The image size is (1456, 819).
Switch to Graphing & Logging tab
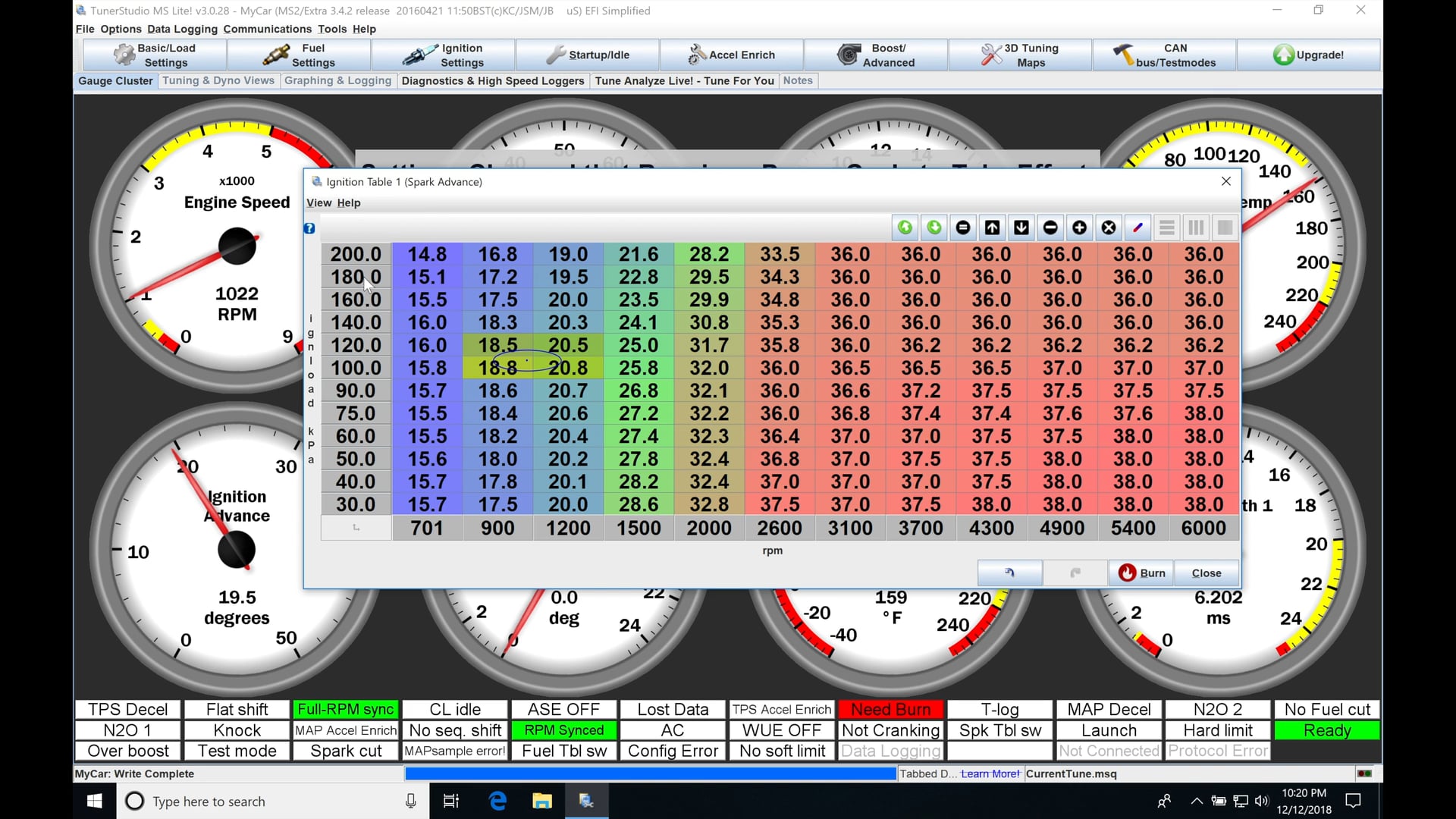click(337, 80)
